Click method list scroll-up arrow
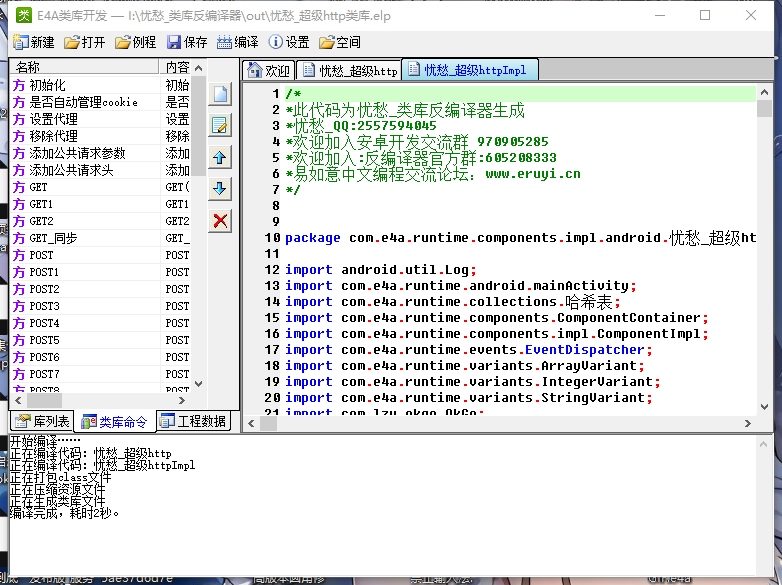This screenshot has width=782, height=585. click(198, 68)
